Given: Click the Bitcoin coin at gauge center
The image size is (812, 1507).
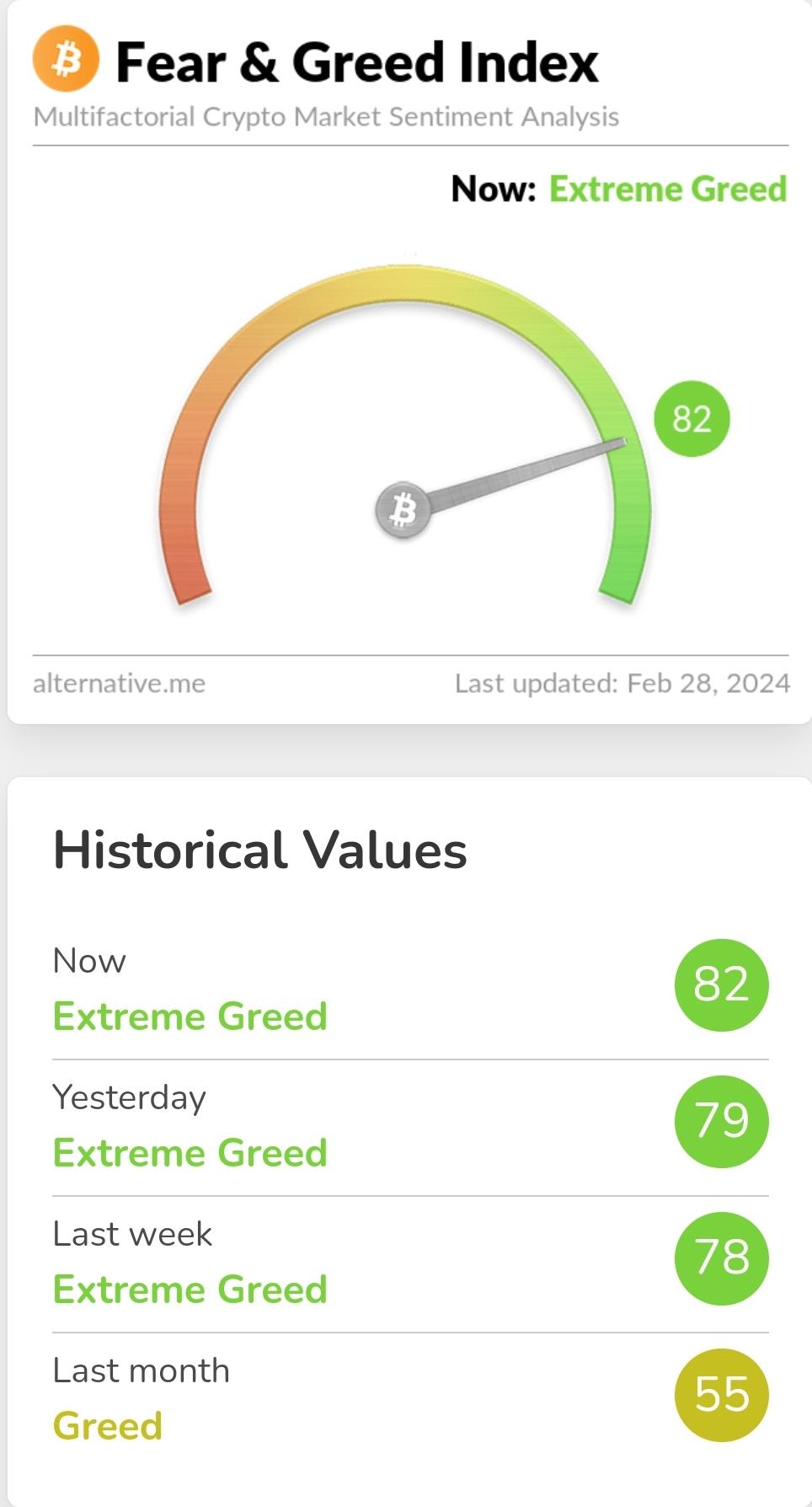Looking at the screenshot, I should point(403,510).
